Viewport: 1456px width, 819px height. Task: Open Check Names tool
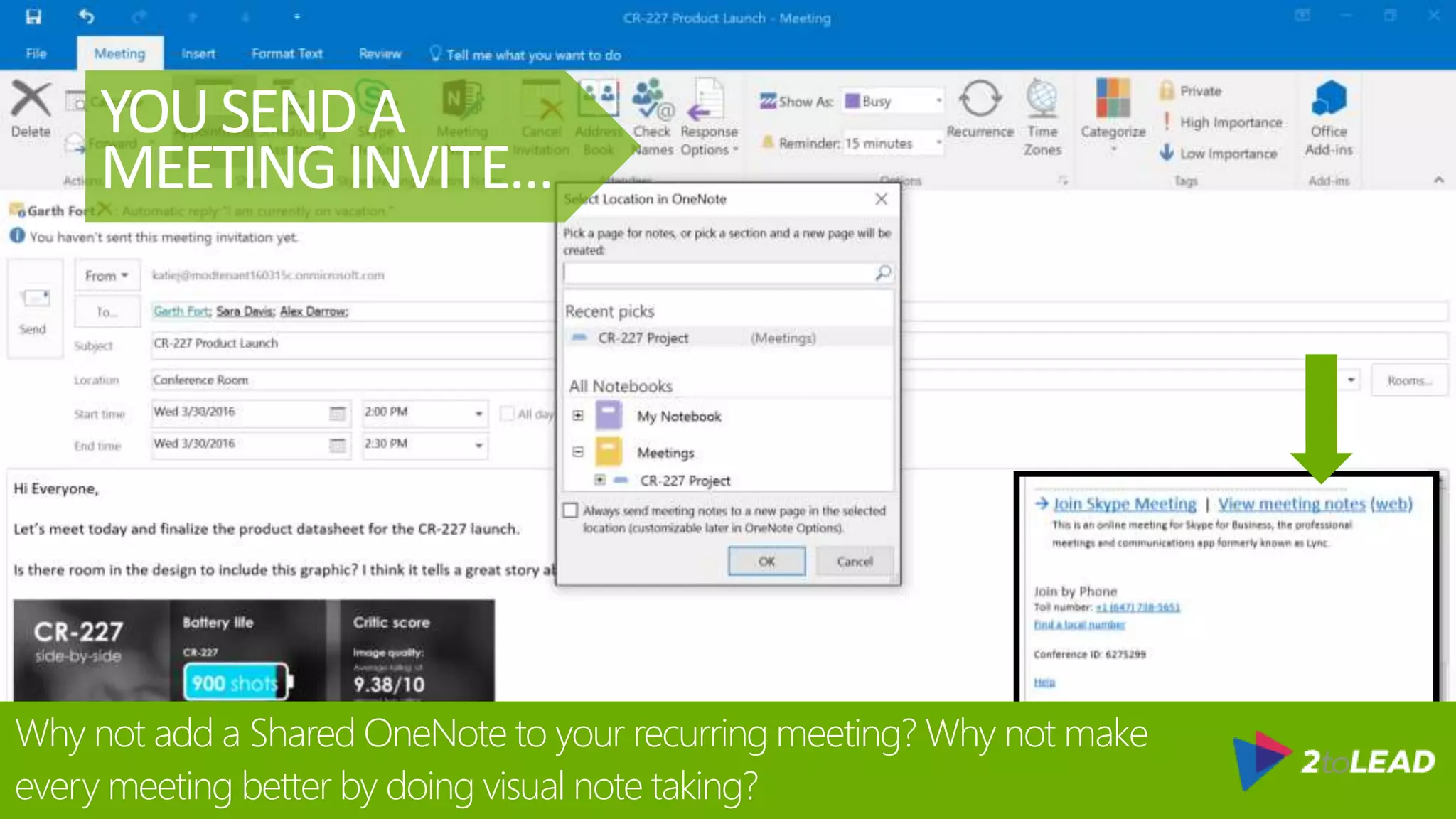coord(652,118)
